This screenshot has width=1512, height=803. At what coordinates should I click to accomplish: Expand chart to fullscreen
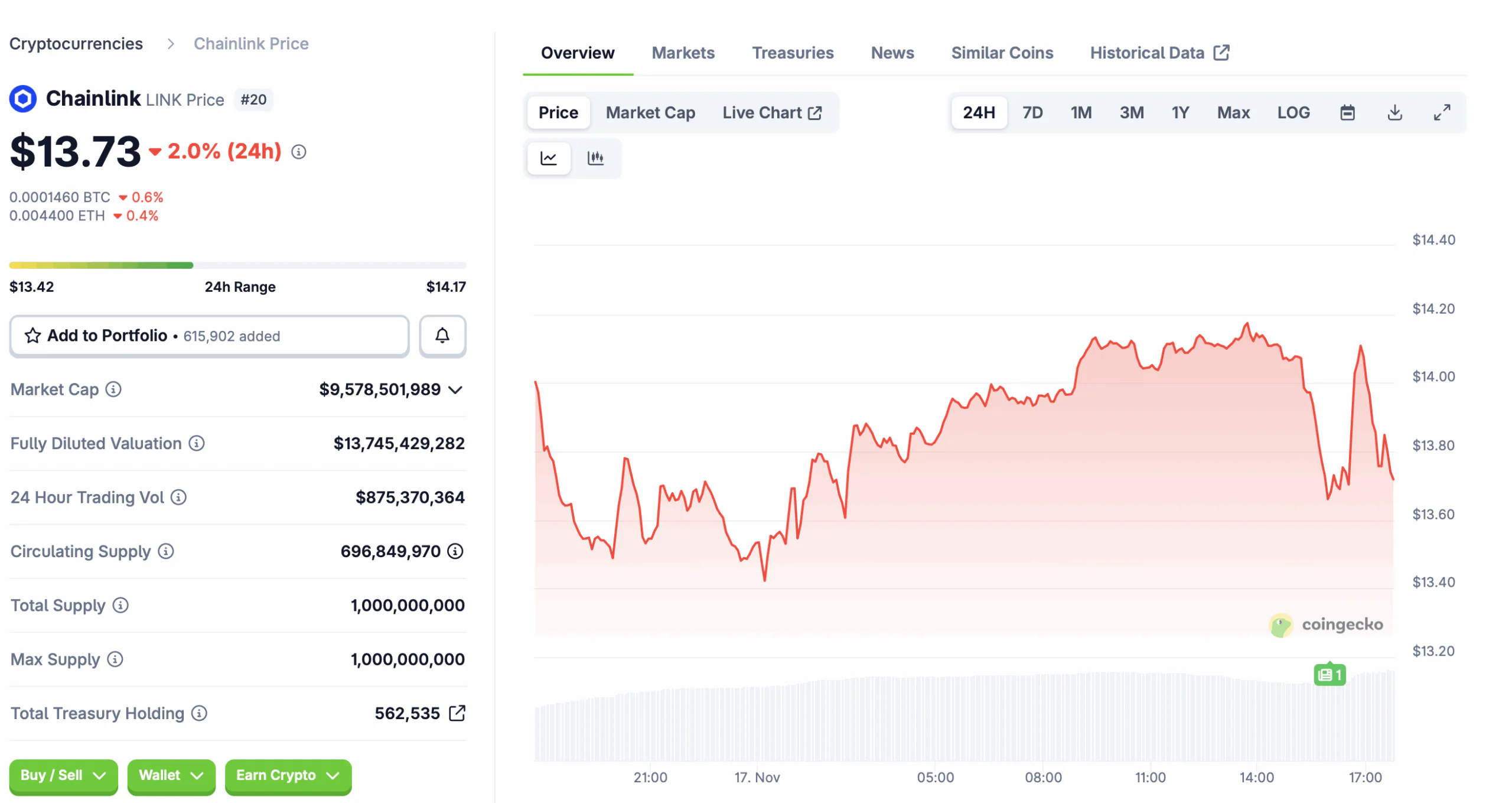click(x=1441, y=112)
